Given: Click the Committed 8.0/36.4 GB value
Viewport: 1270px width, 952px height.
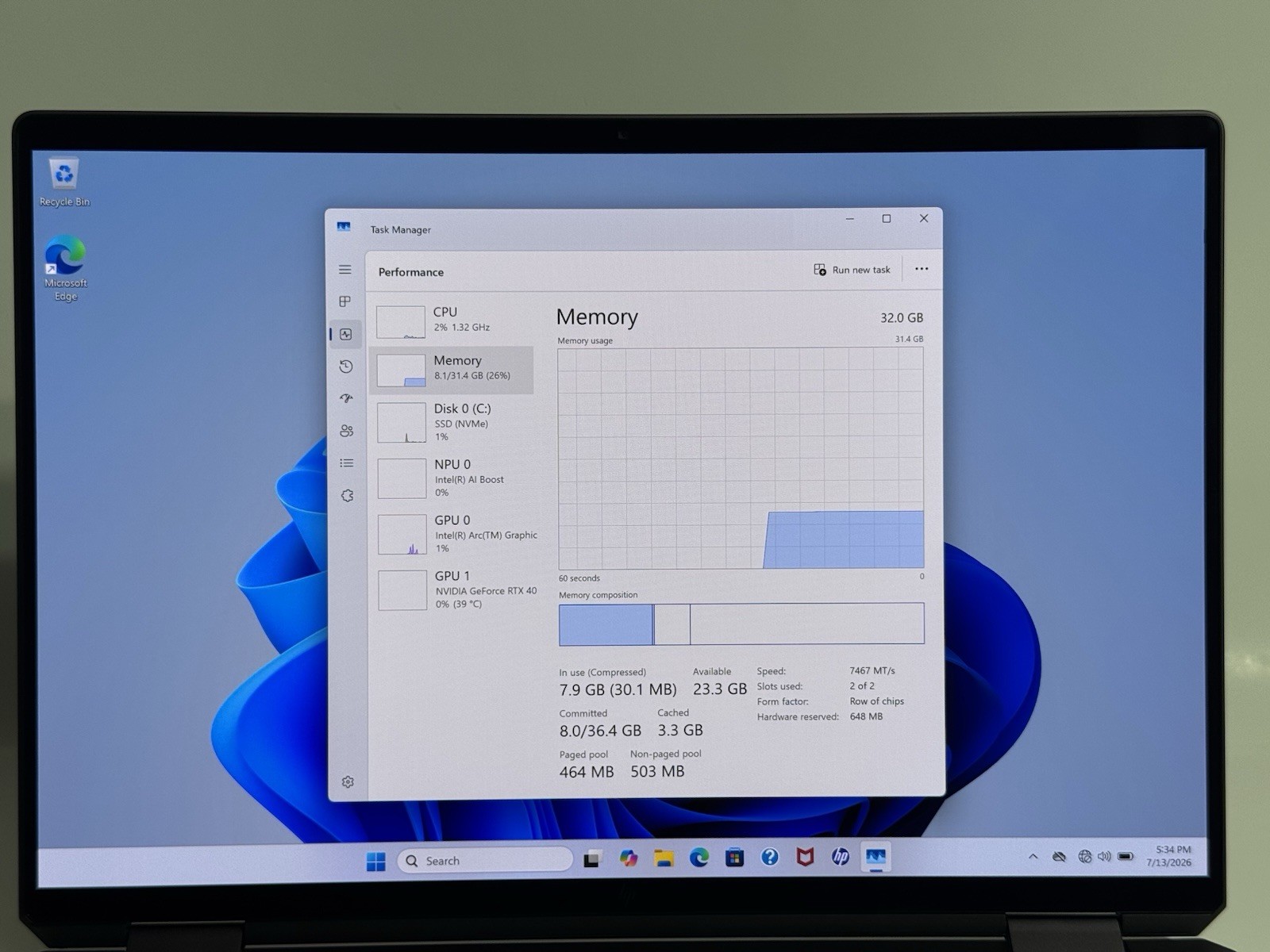Looking at the screenshot, I should (x=600, y=731).
